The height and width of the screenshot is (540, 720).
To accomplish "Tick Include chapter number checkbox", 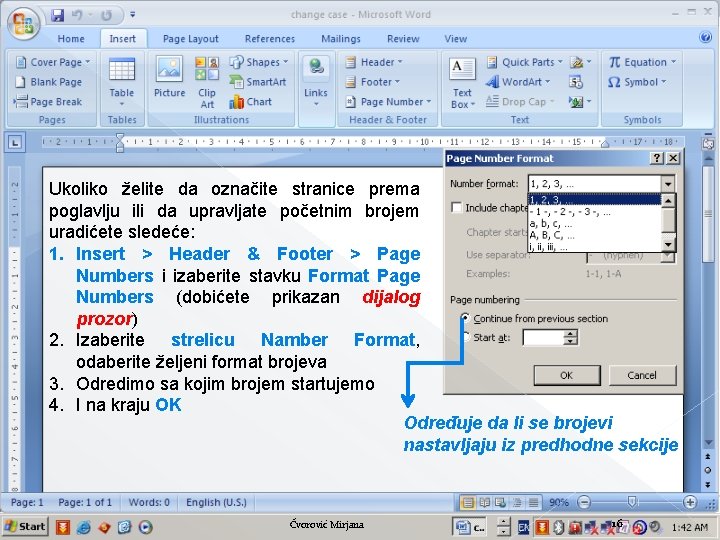I will point(456,208).
